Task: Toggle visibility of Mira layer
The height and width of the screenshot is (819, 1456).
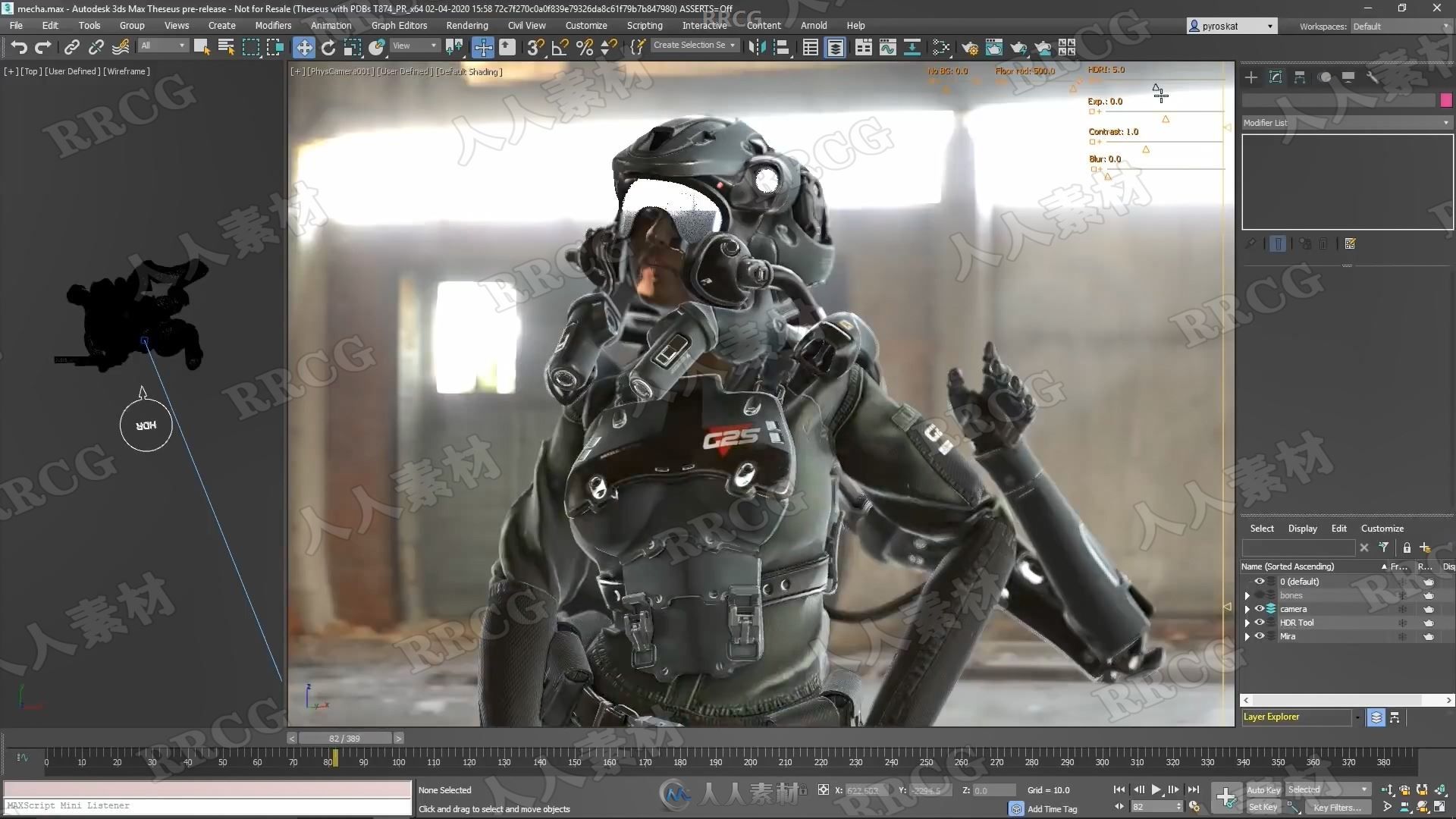Action: (1259, 636)
